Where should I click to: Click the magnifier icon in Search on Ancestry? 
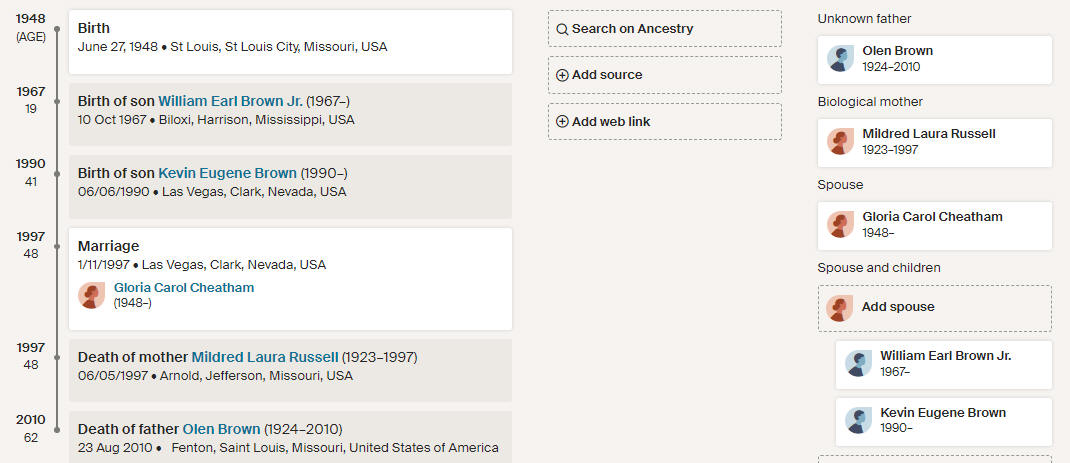pos(562,29)
